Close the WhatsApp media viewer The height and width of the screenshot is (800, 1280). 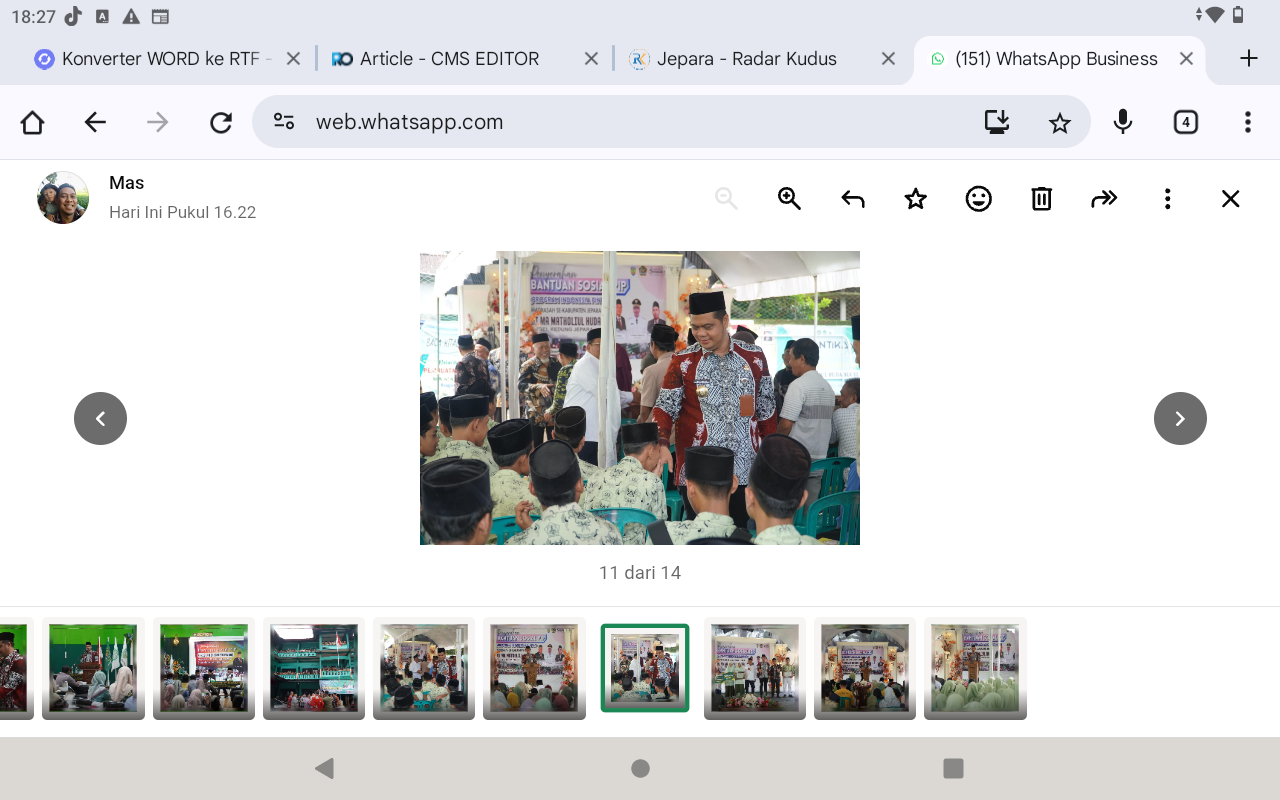(1230, 199)
